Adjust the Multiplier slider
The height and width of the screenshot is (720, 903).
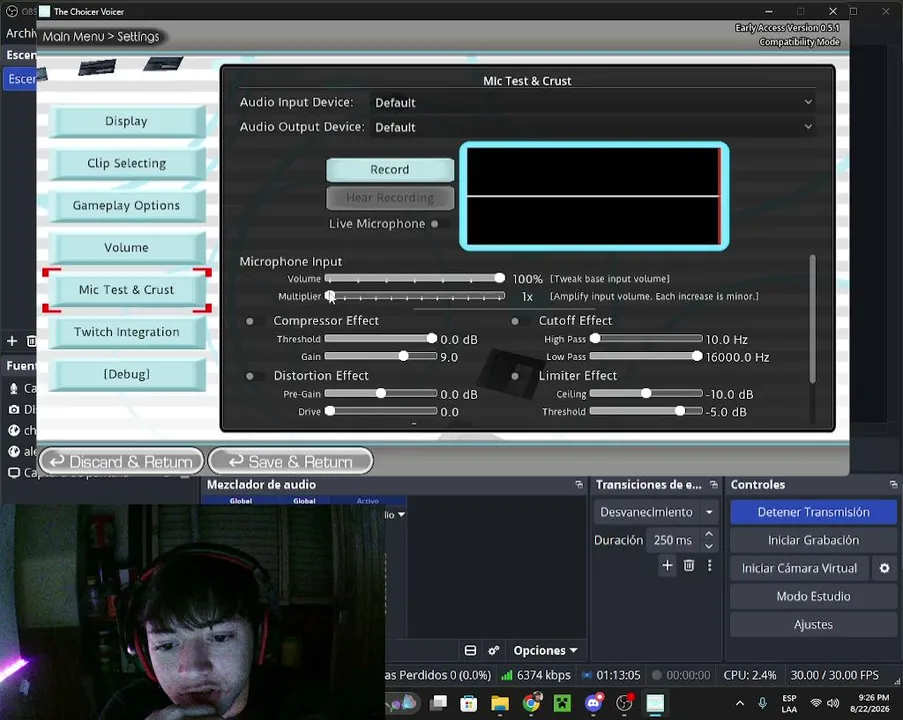point(415,297)
